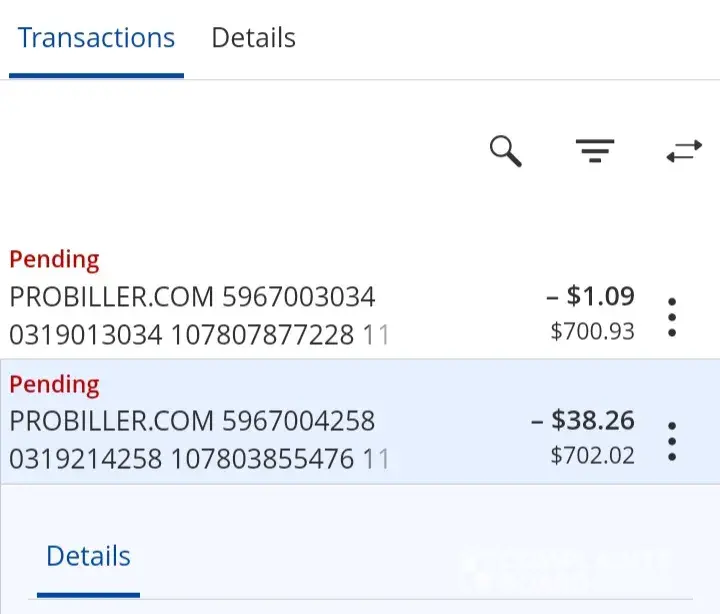Open three-dot menu for the $1.09 transaction

pos(672,317)
